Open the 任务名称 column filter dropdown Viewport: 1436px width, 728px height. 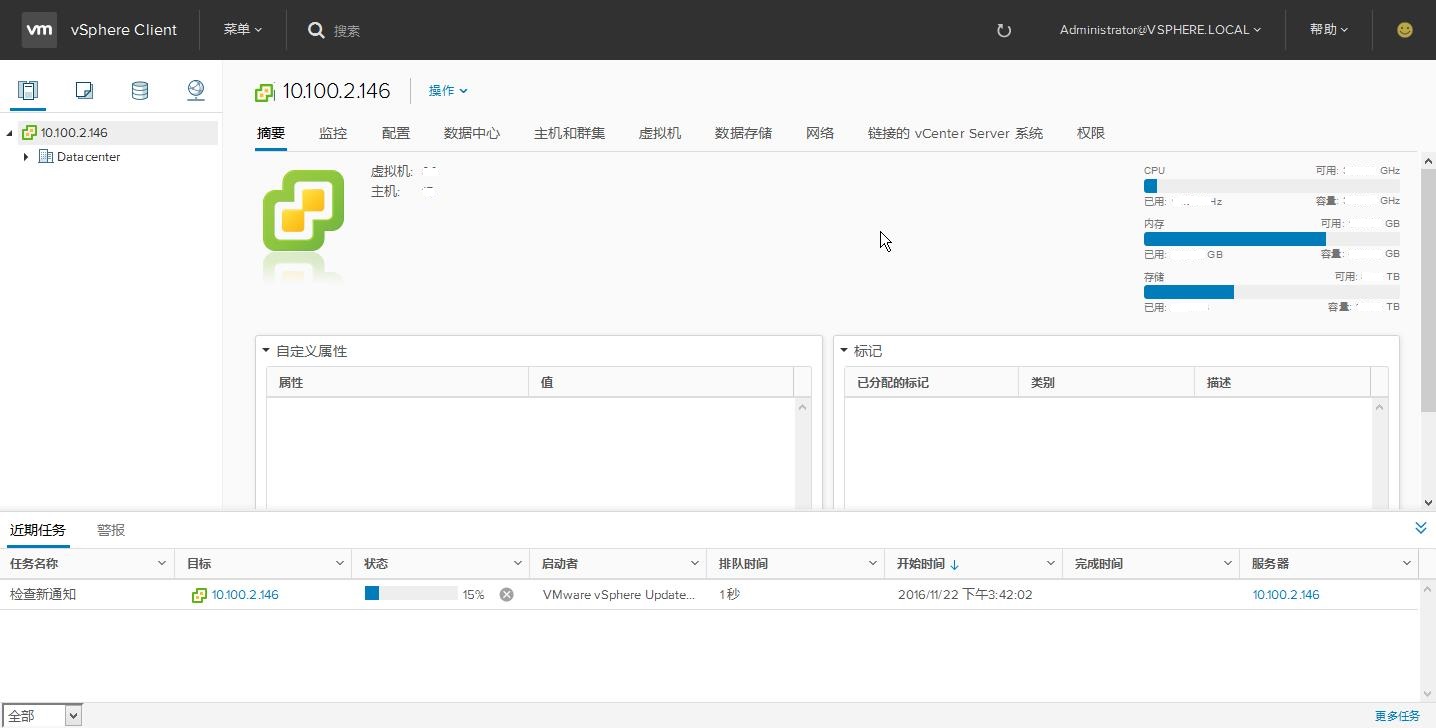click(x=162, y=564)
